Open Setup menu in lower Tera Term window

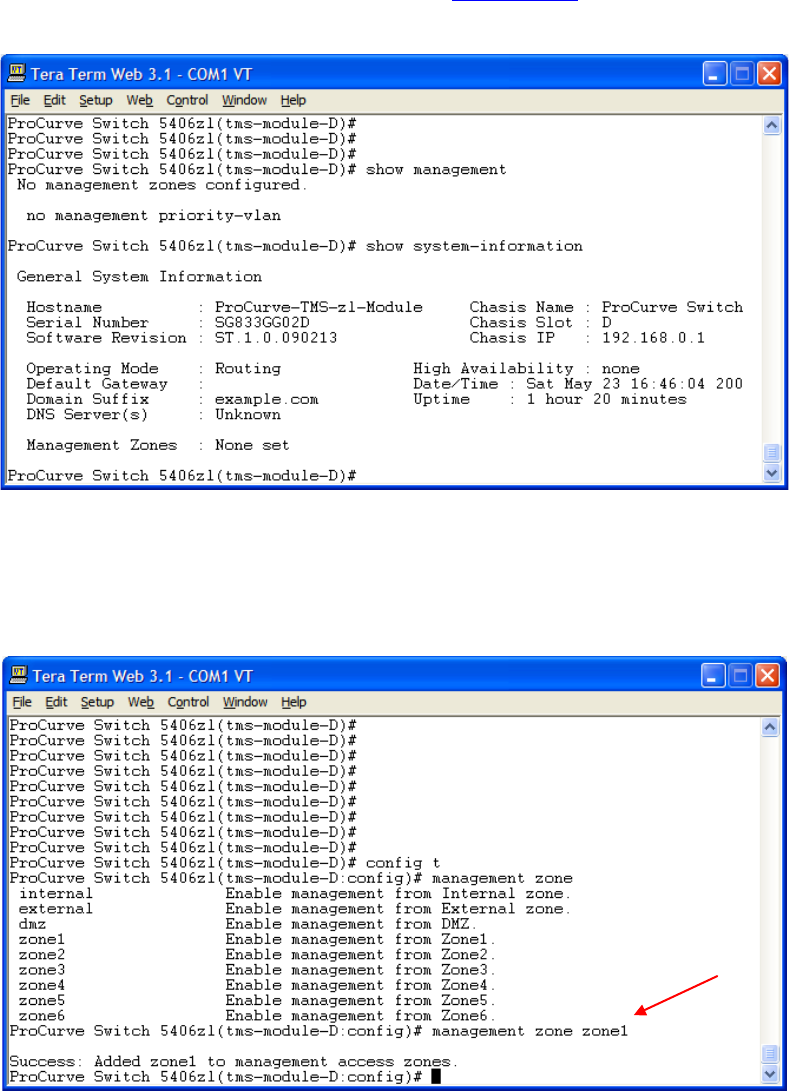(97, 702)
